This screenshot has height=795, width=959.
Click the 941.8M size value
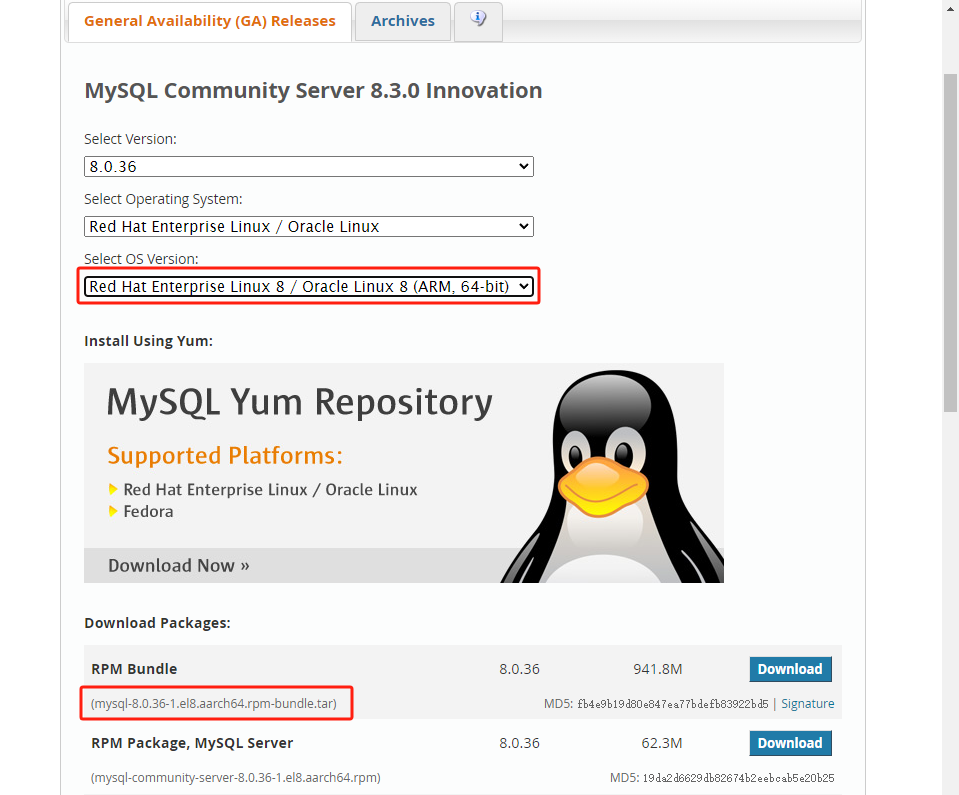click(x=657, y=669)
